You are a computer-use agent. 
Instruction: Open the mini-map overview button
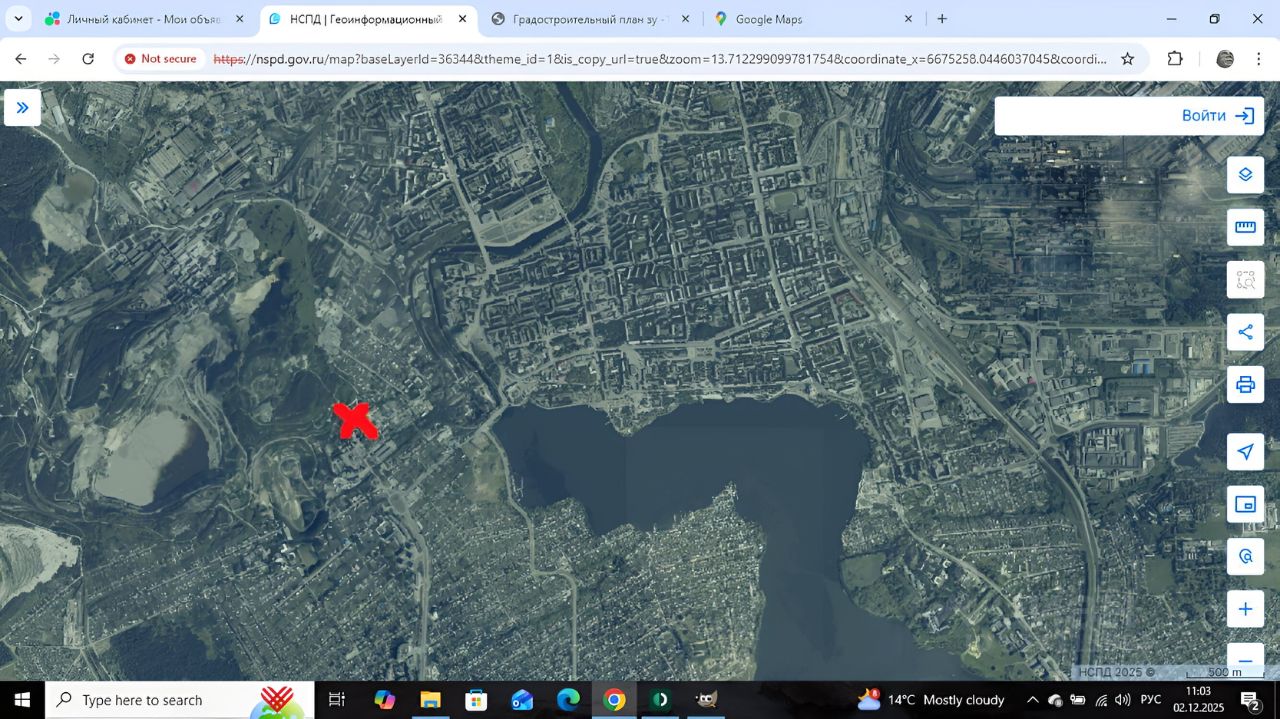pos(1245,504)
